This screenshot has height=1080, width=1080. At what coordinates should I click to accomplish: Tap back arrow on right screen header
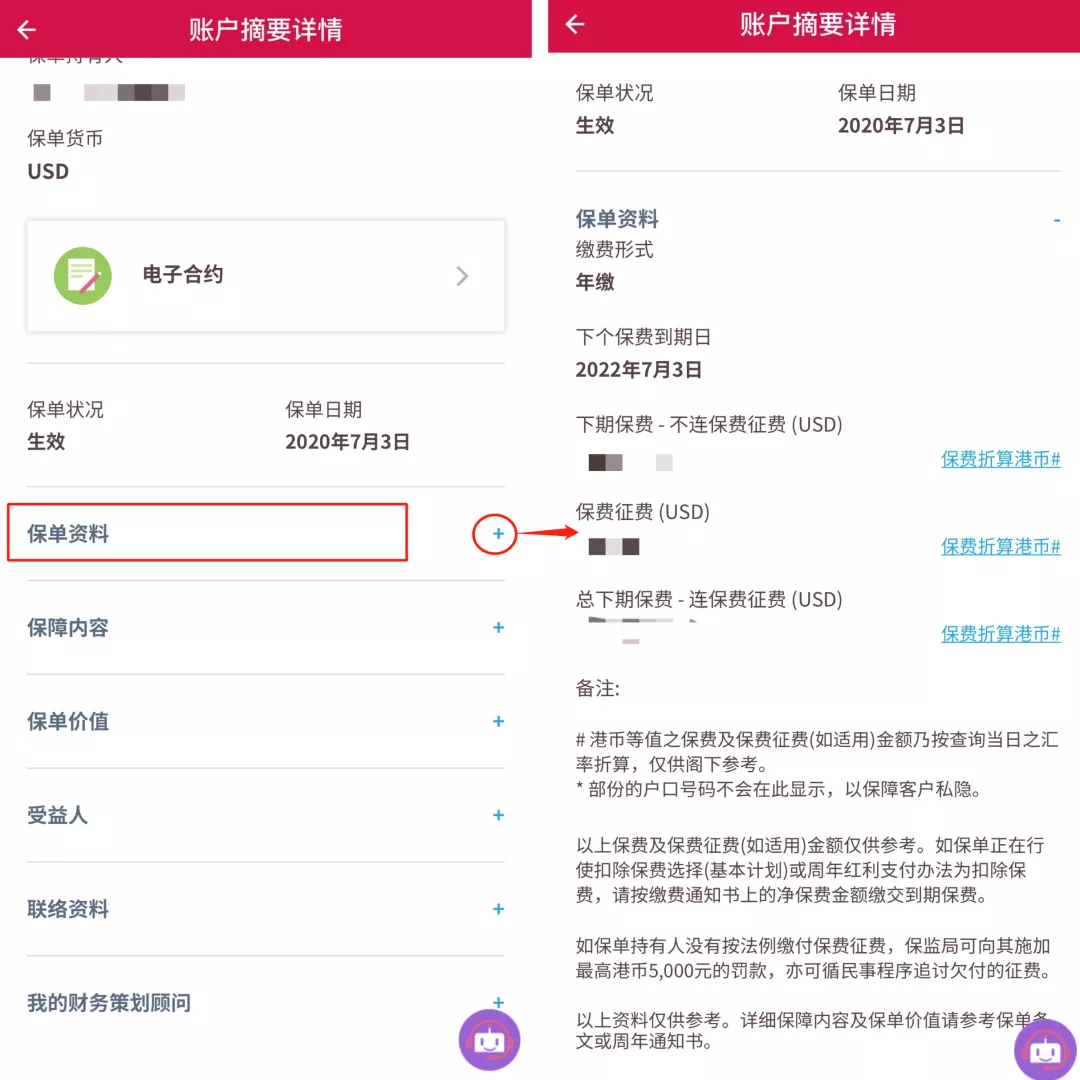pos(575,24)
